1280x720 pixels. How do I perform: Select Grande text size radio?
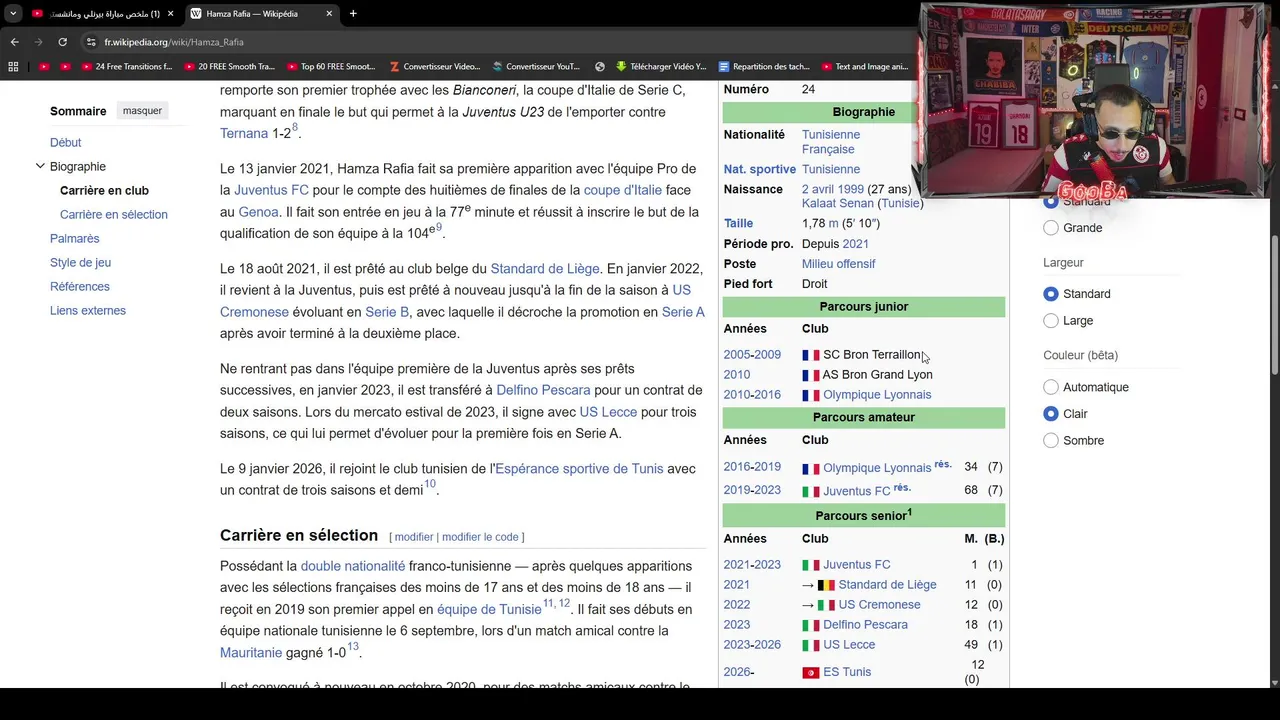click(x=1051, y=228)
